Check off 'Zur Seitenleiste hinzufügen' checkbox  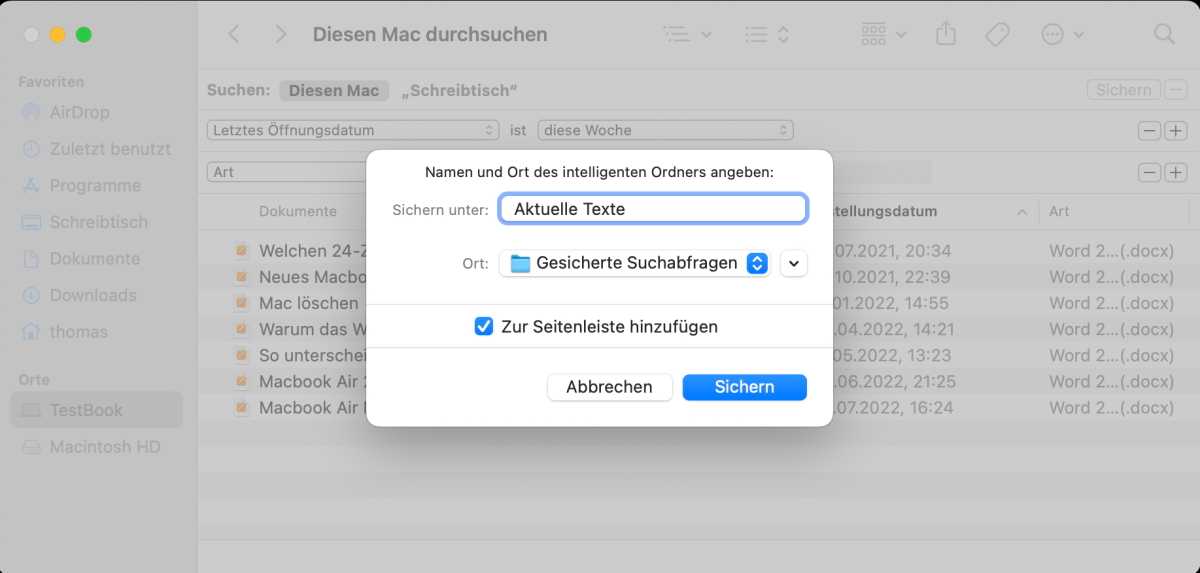(x=484, y=326)
